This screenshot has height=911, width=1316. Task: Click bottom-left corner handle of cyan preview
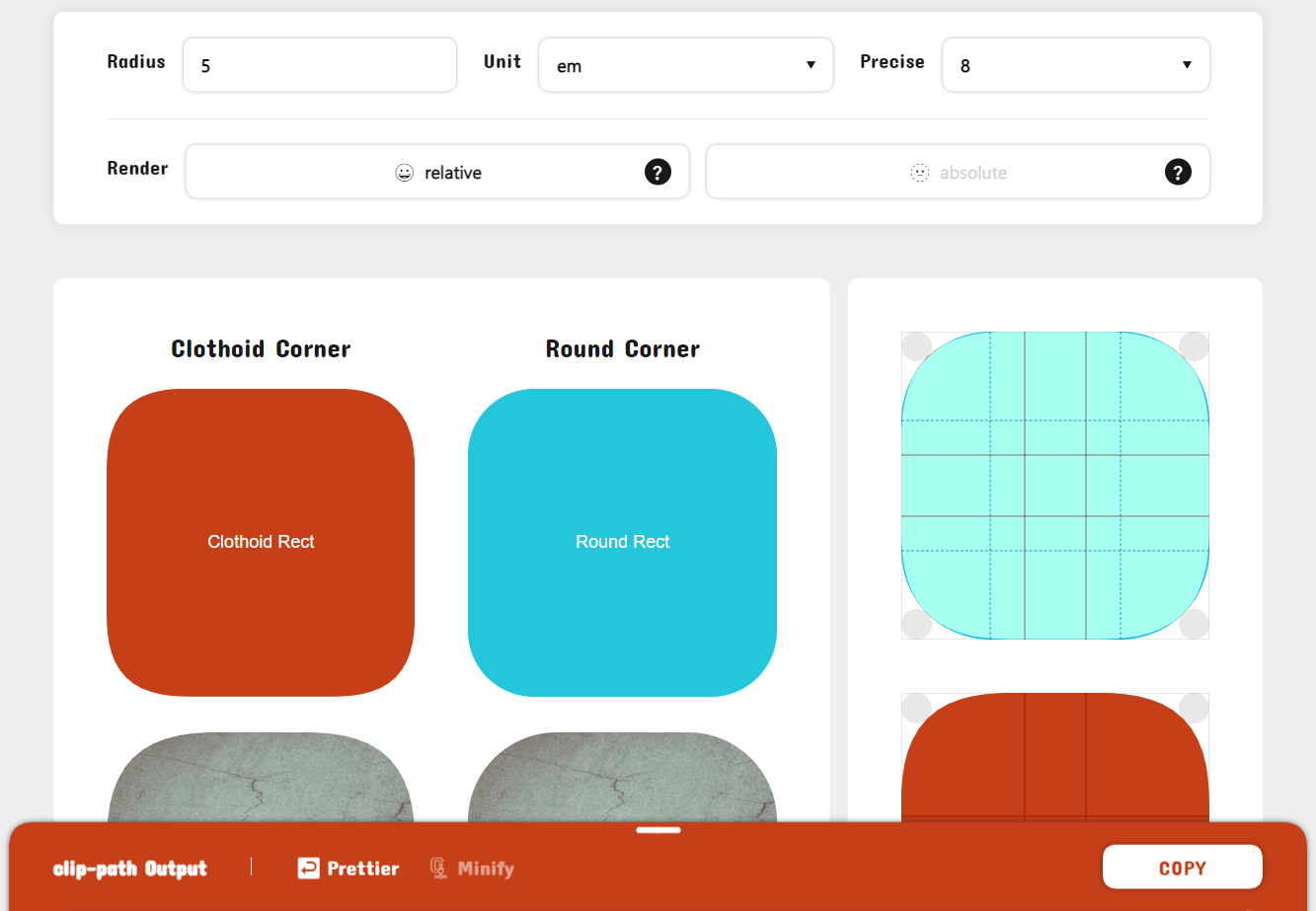point(916,624)
